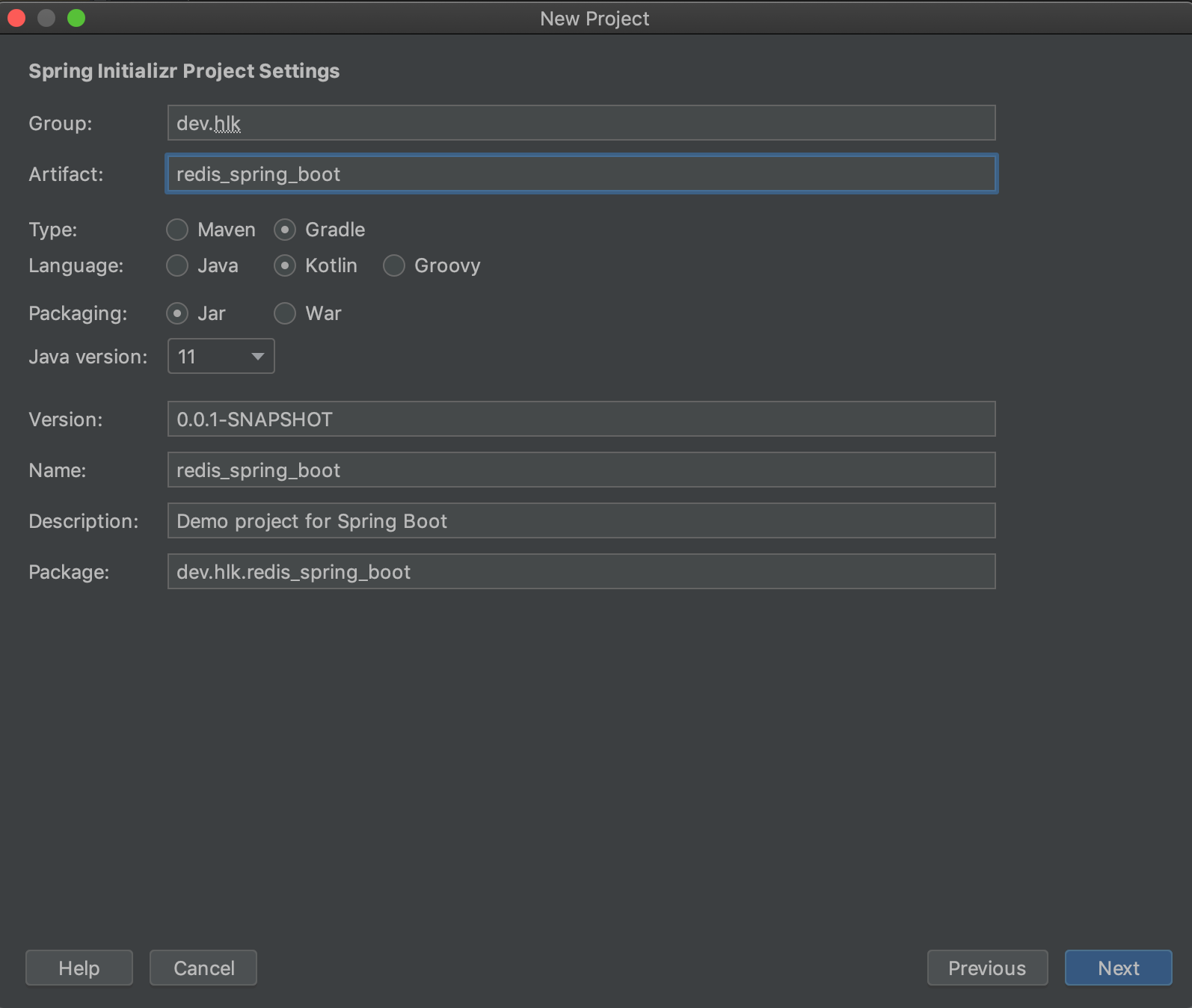Select Groovy language radio button
Screen dimensions: 1192x1008
coord(394,265)
